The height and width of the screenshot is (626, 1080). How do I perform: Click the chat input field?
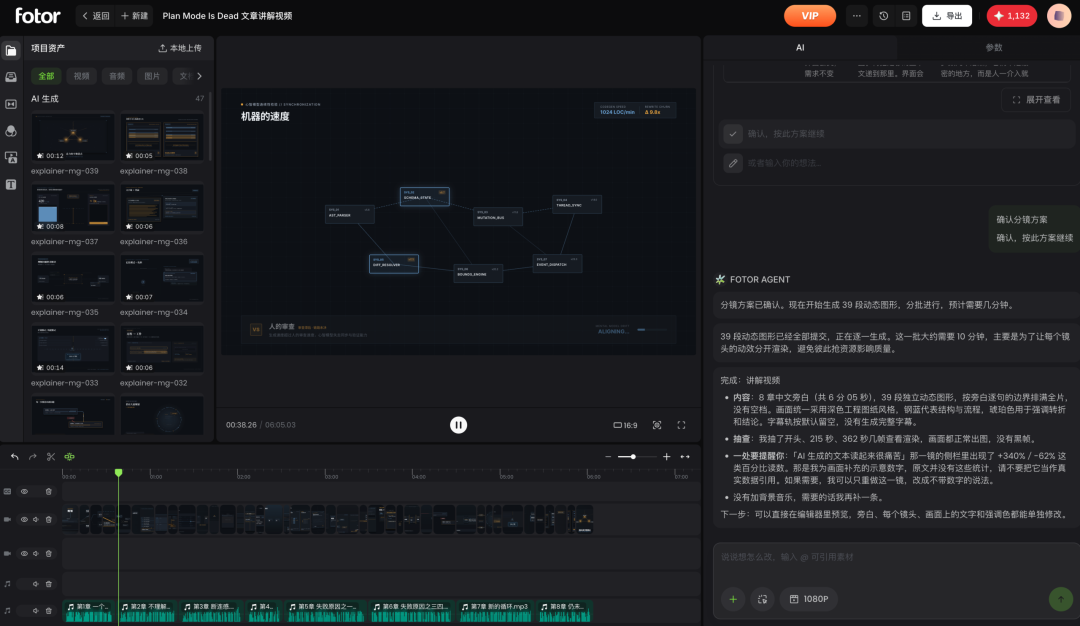point(895,557)
